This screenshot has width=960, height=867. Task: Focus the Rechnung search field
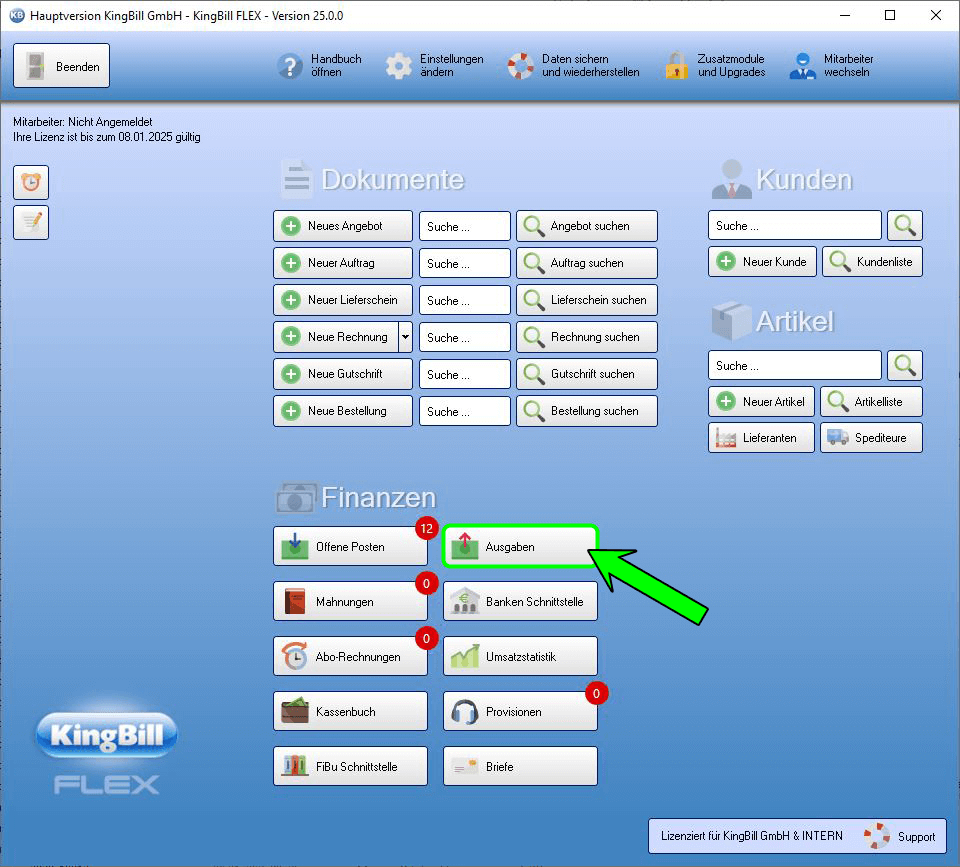(465, 337)
